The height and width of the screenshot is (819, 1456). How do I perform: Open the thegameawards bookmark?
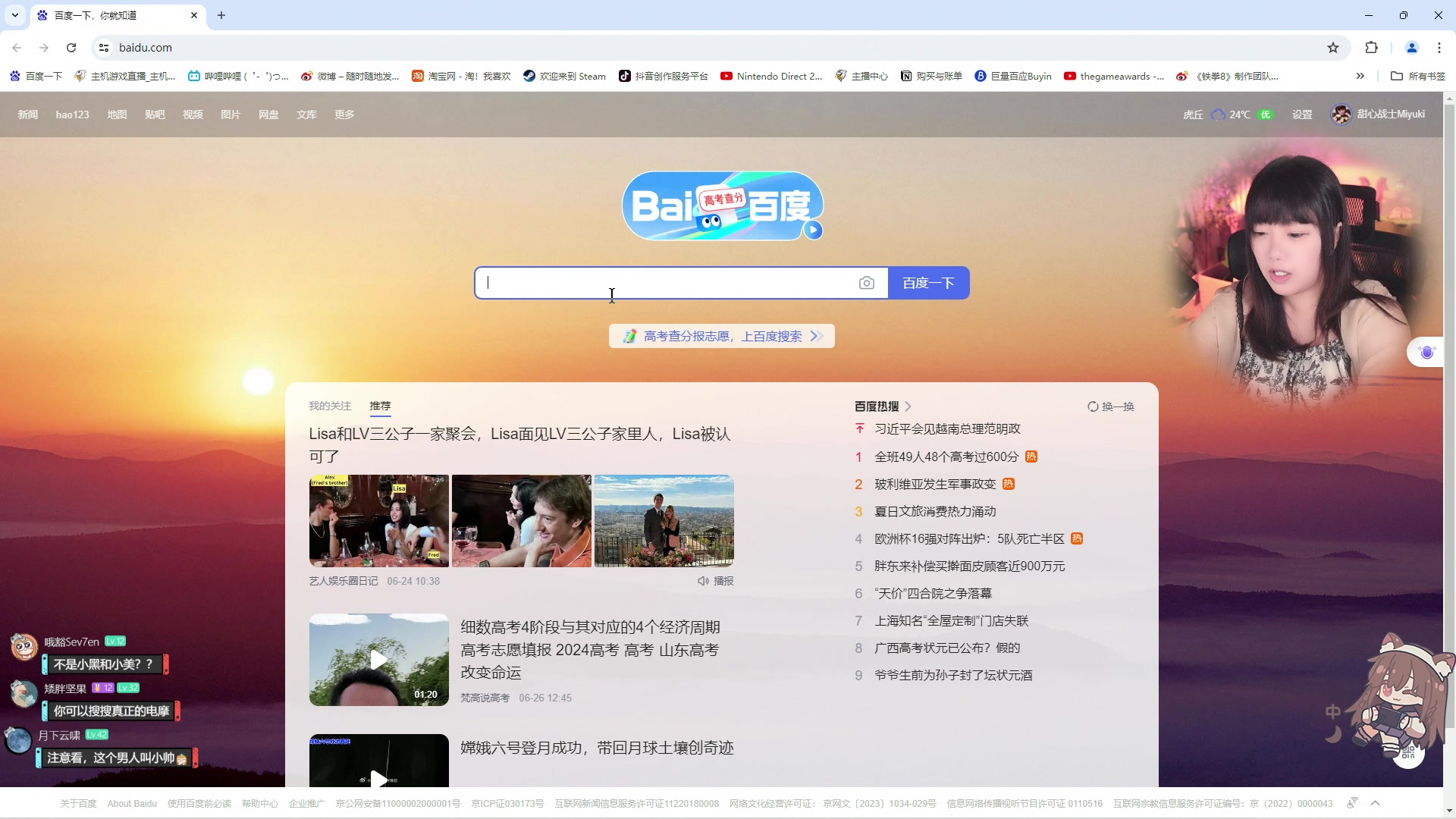pyautogui.click(x=1114, y=76)
